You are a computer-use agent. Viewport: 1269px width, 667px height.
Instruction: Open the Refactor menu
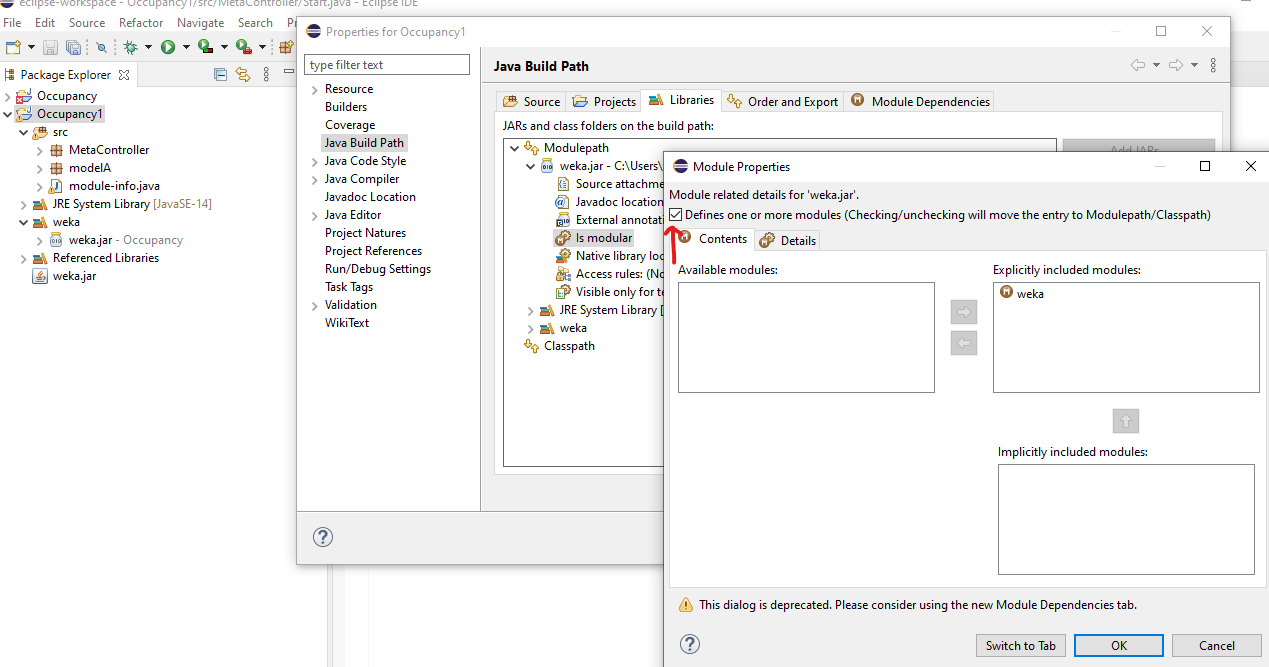[141, 22]
